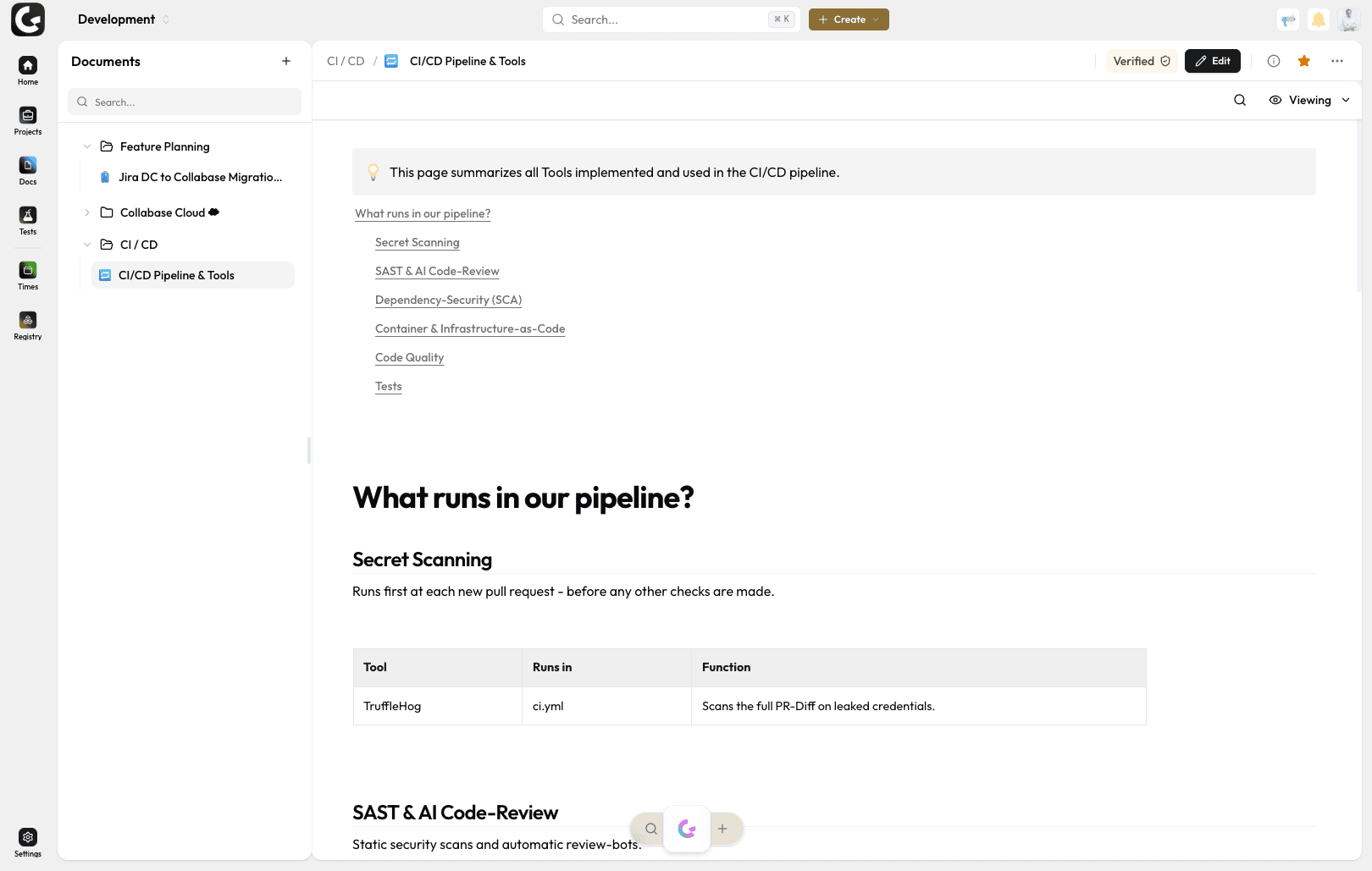Select CI/CD Pipeline & Tools in tree

[x=193, y=275]
